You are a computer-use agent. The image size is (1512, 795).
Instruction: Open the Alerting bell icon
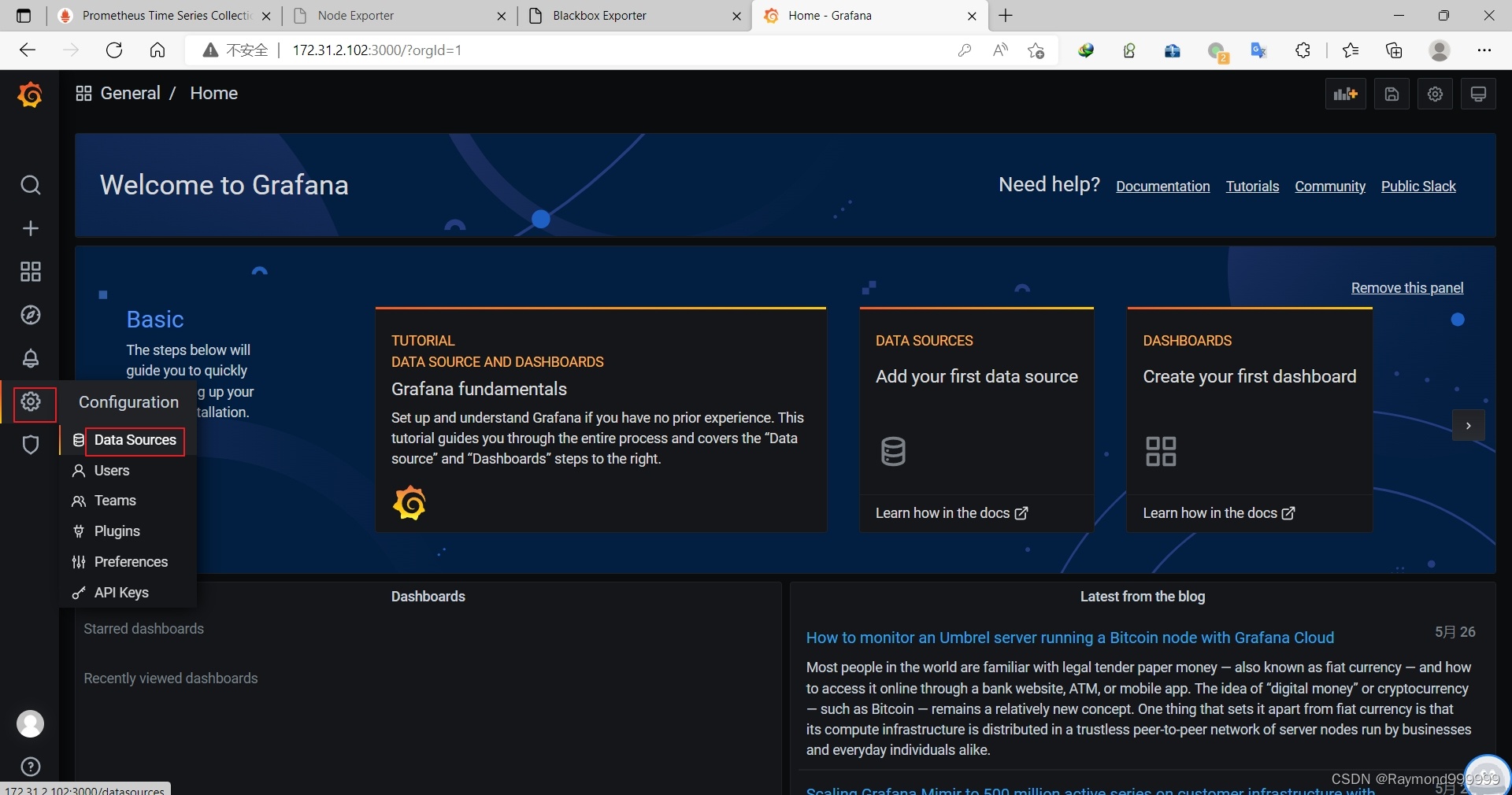[x=30, y=358]
